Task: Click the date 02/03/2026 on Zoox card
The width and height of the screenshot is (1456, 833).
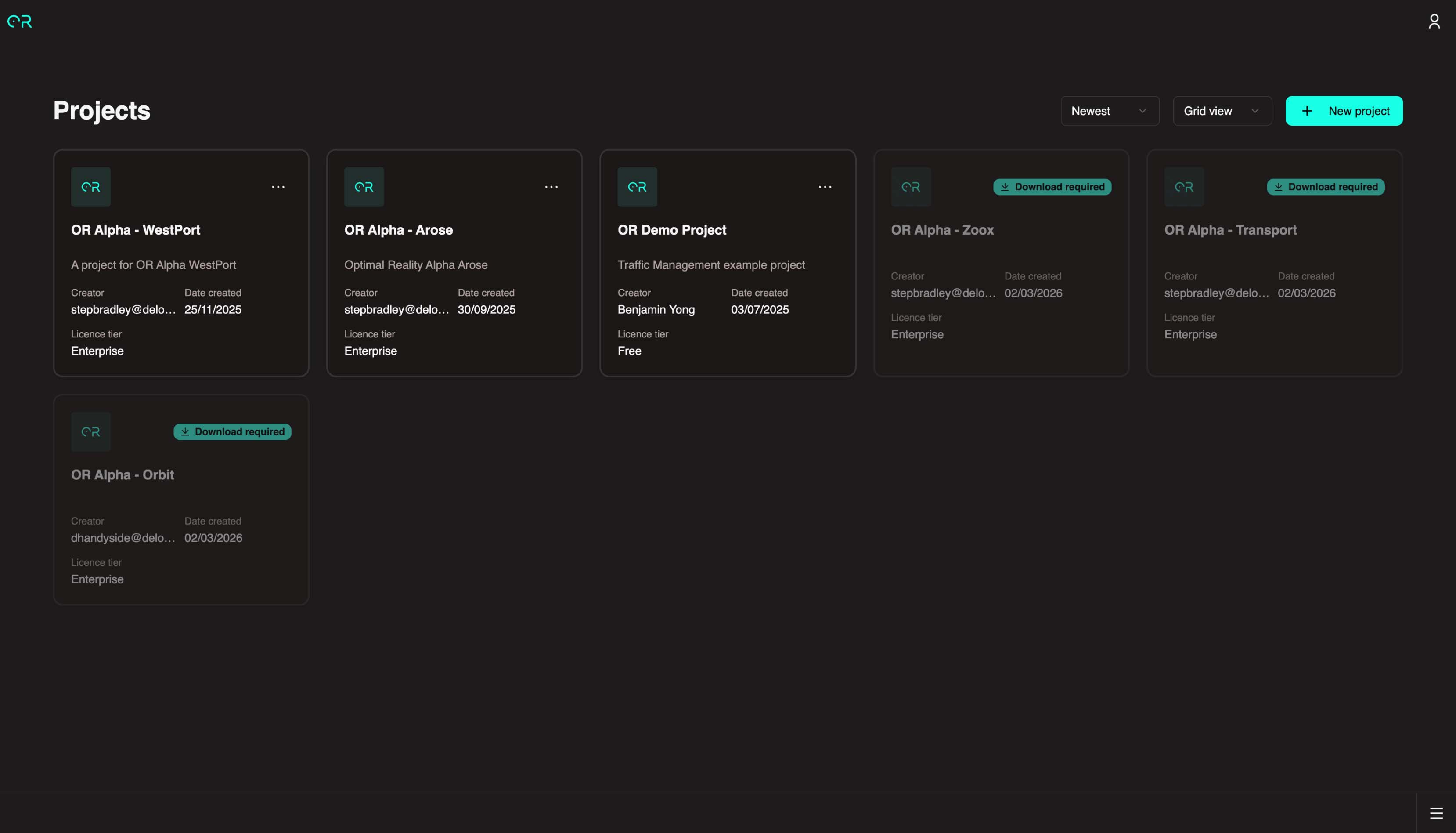Action: pyautogui.click(x=1033, y=293)
